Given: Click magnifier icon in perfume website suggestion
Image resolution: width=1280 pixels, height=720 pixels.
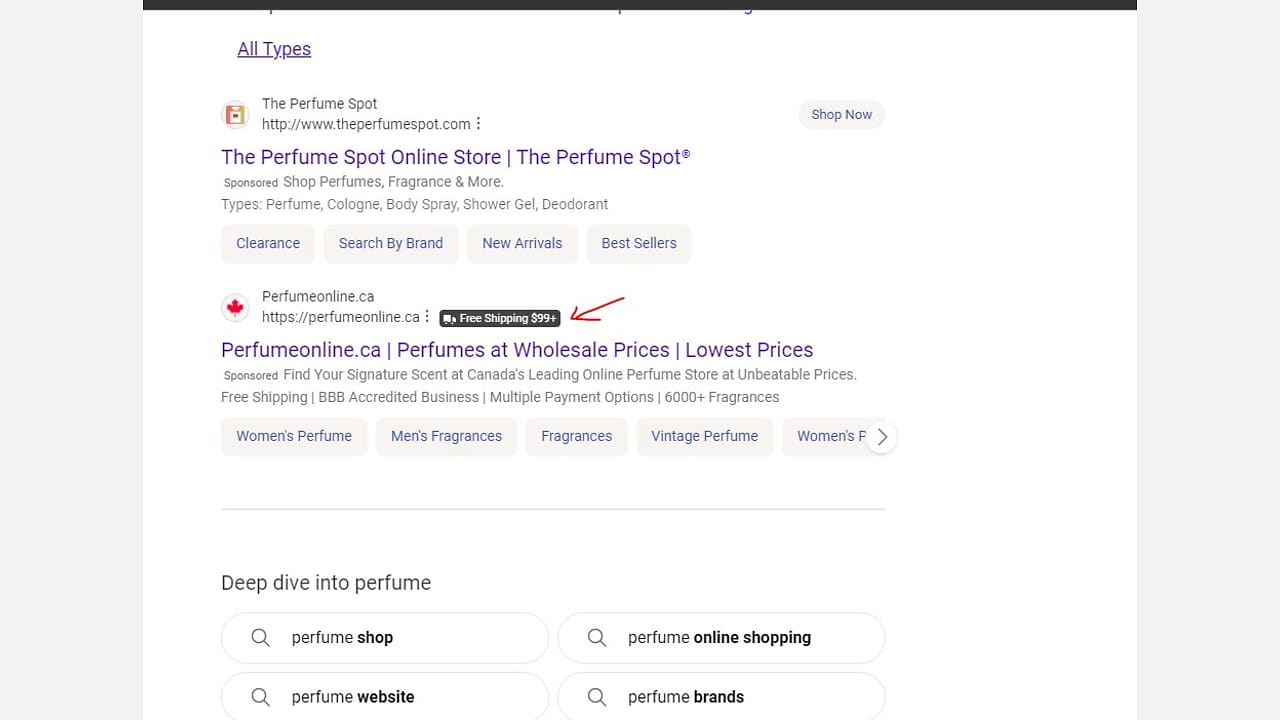Looking at the screenshot, I should click(x=260, y=697).
